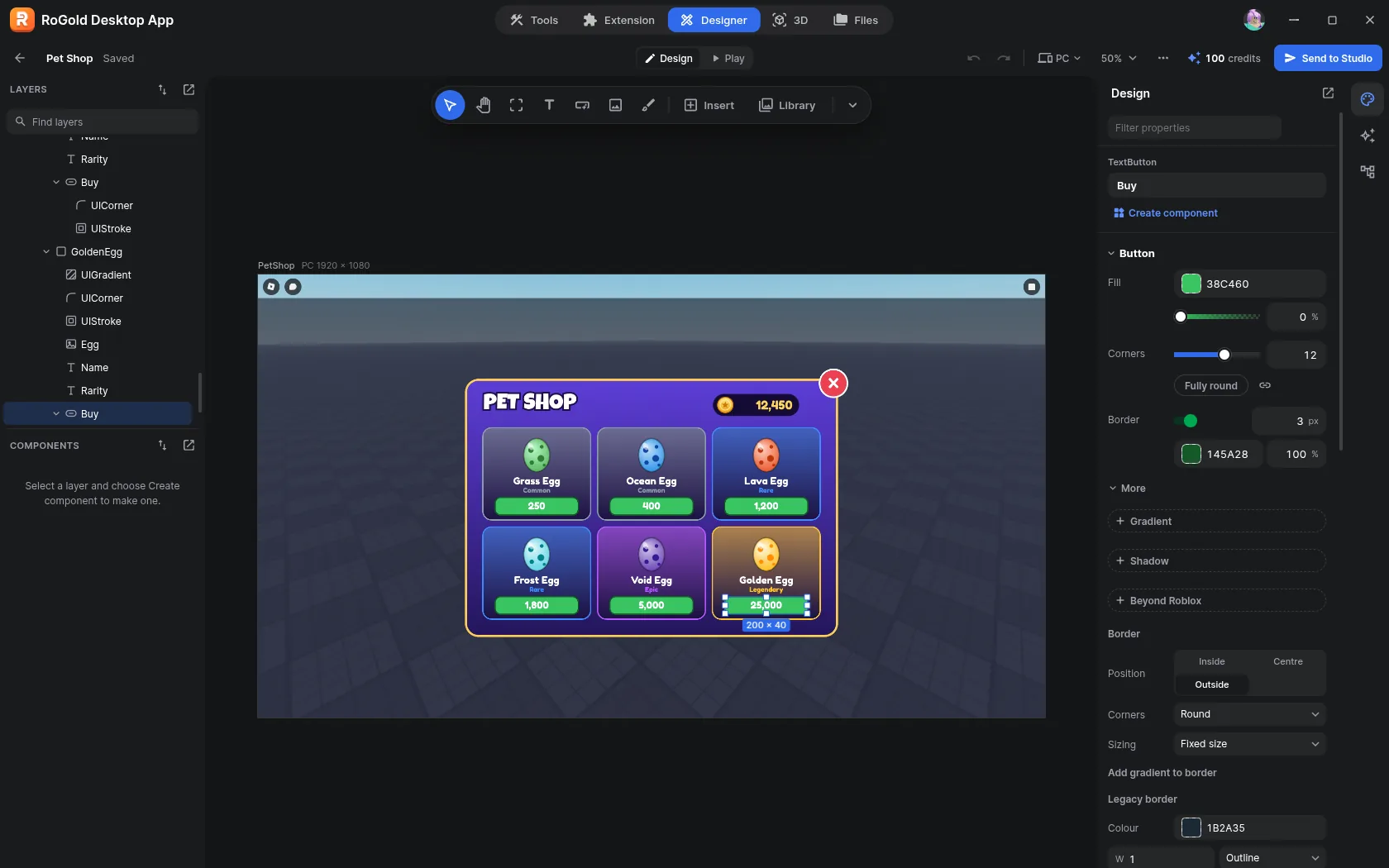1389x868 pixels.
Task: Select the image tool icon
Action: click(x=616, y=105)
